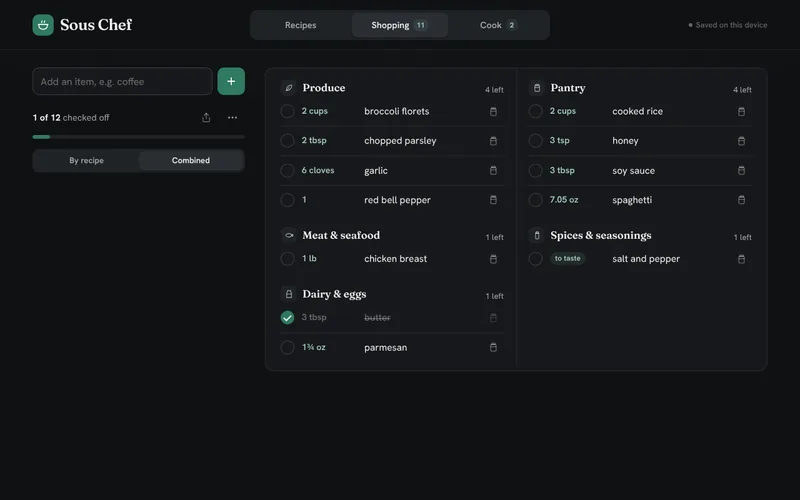Check off chicken breast

(x=287, y=259)
